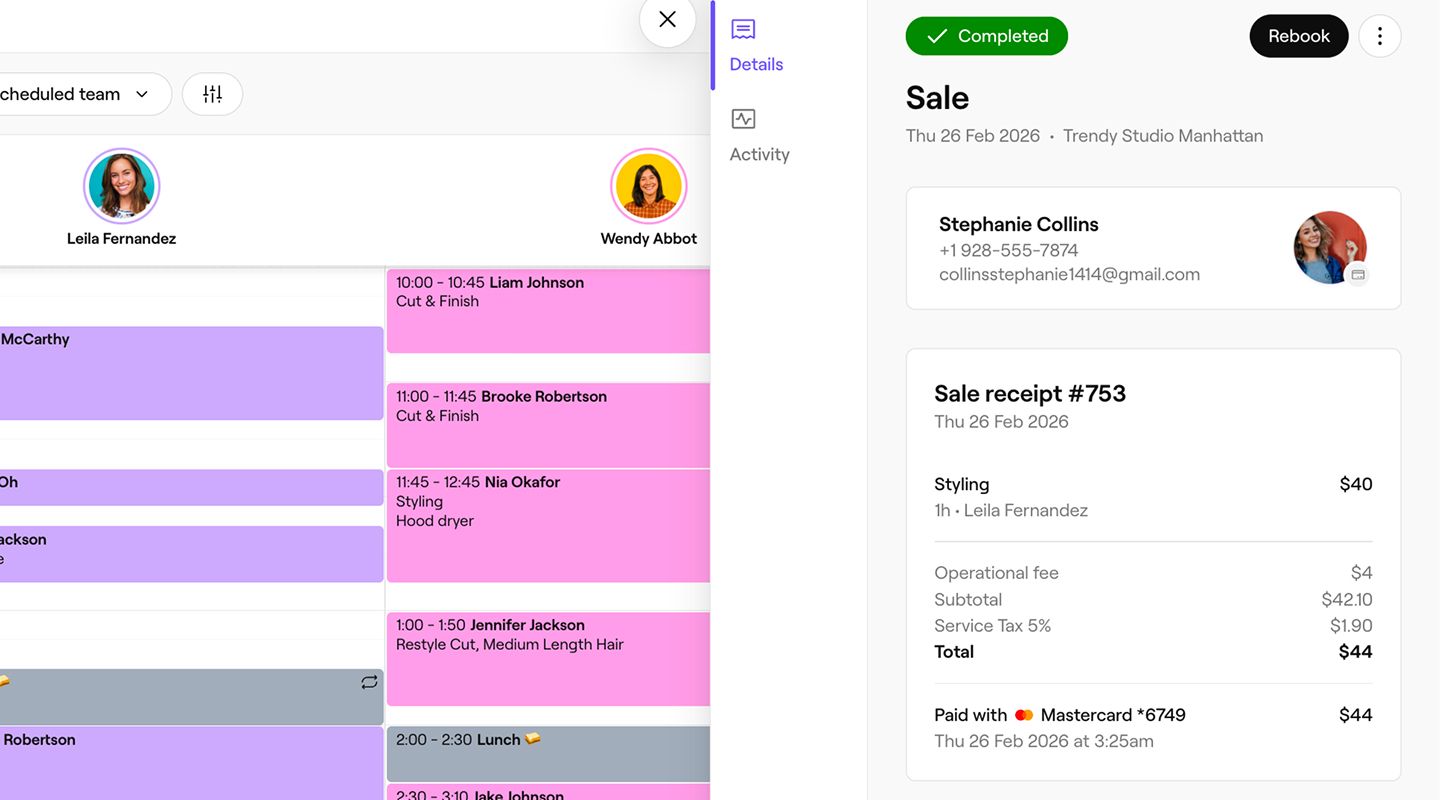
Task: Click the Mastercard logo in payment row
Action: coord(1023,715)
